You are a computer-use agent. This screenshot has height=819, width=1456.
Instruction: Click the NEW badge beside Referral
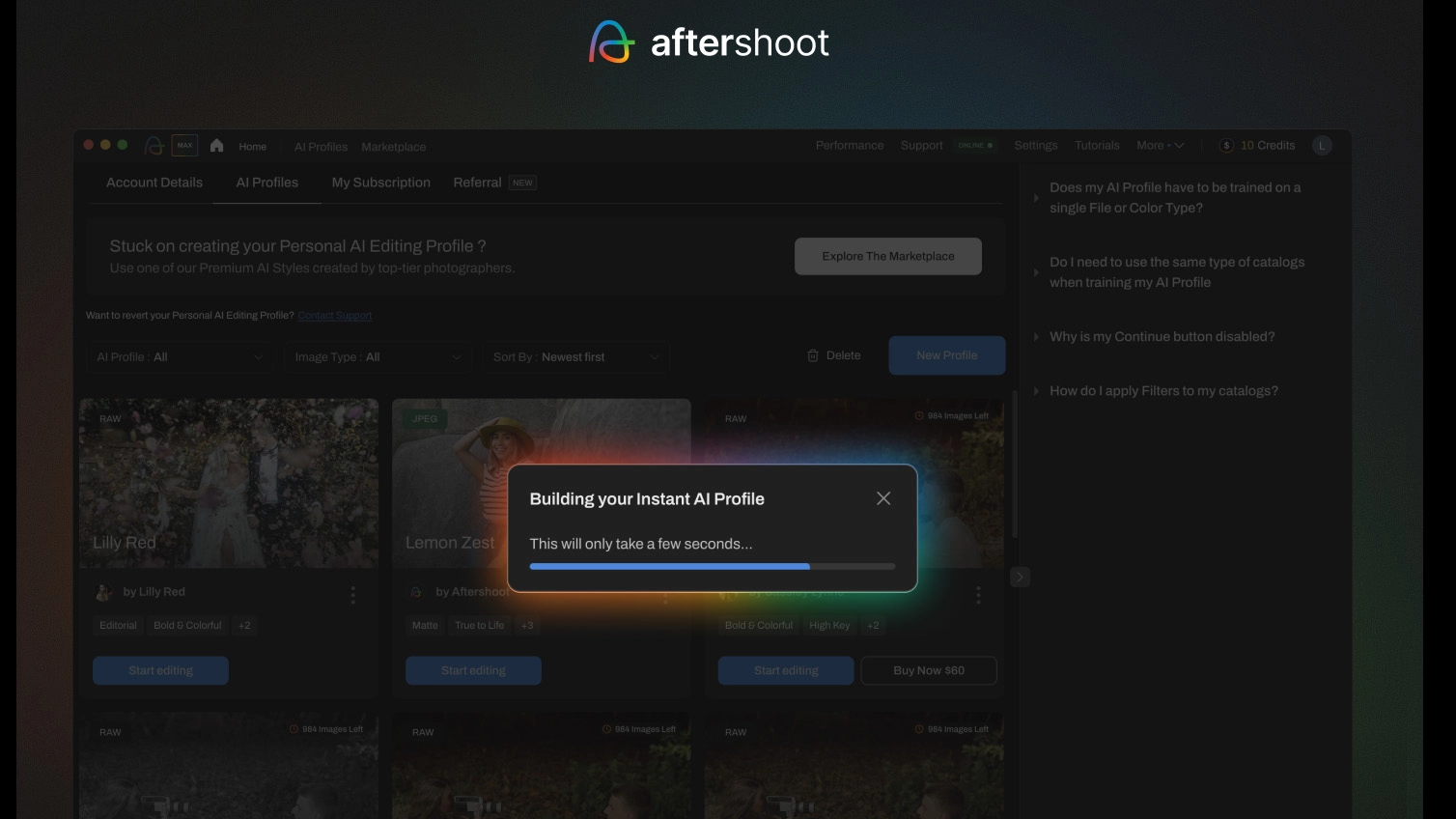coord(522,183)
